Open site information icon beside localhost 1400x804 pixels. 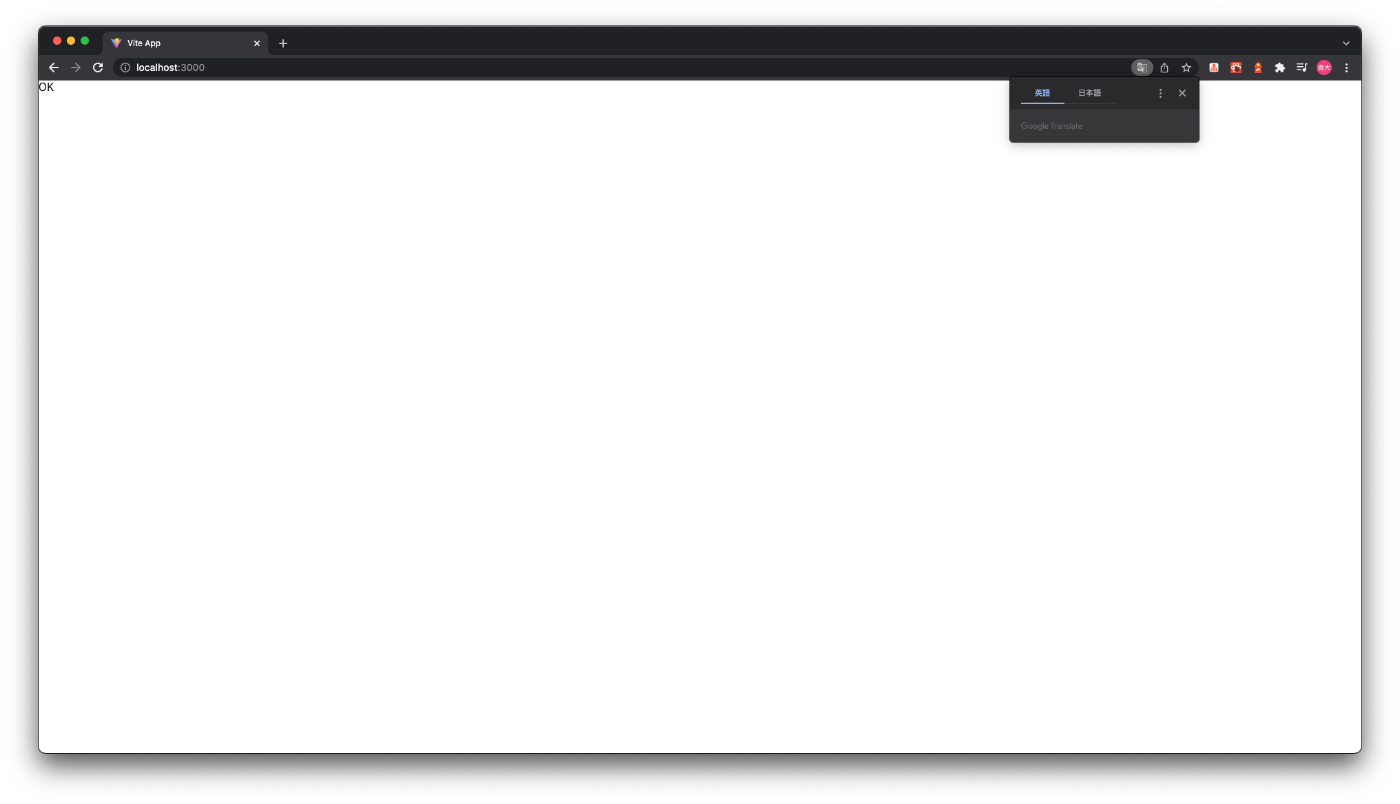pyautogui.click(x=125, y=68)
